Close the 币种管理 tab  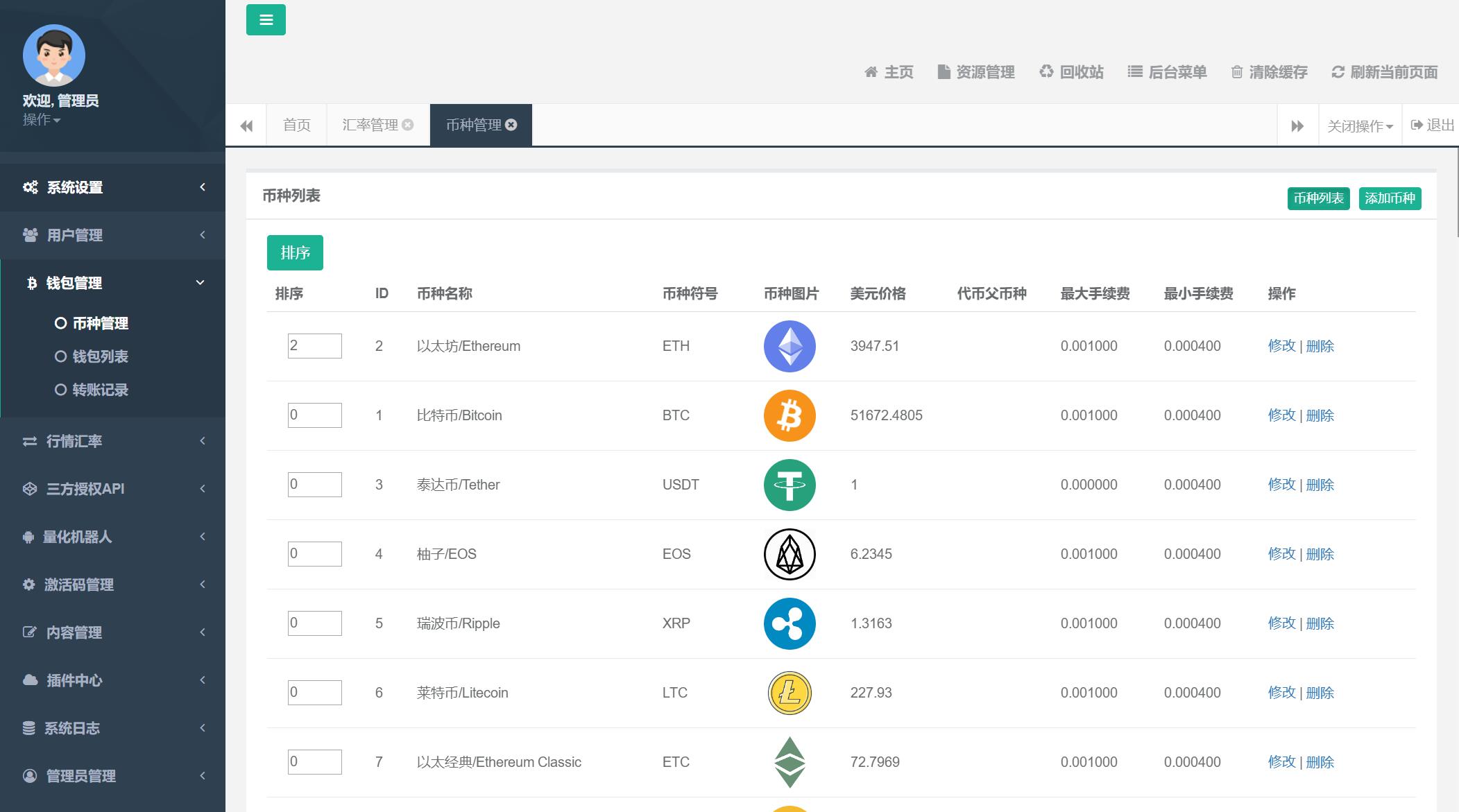[x=511, y=125]
